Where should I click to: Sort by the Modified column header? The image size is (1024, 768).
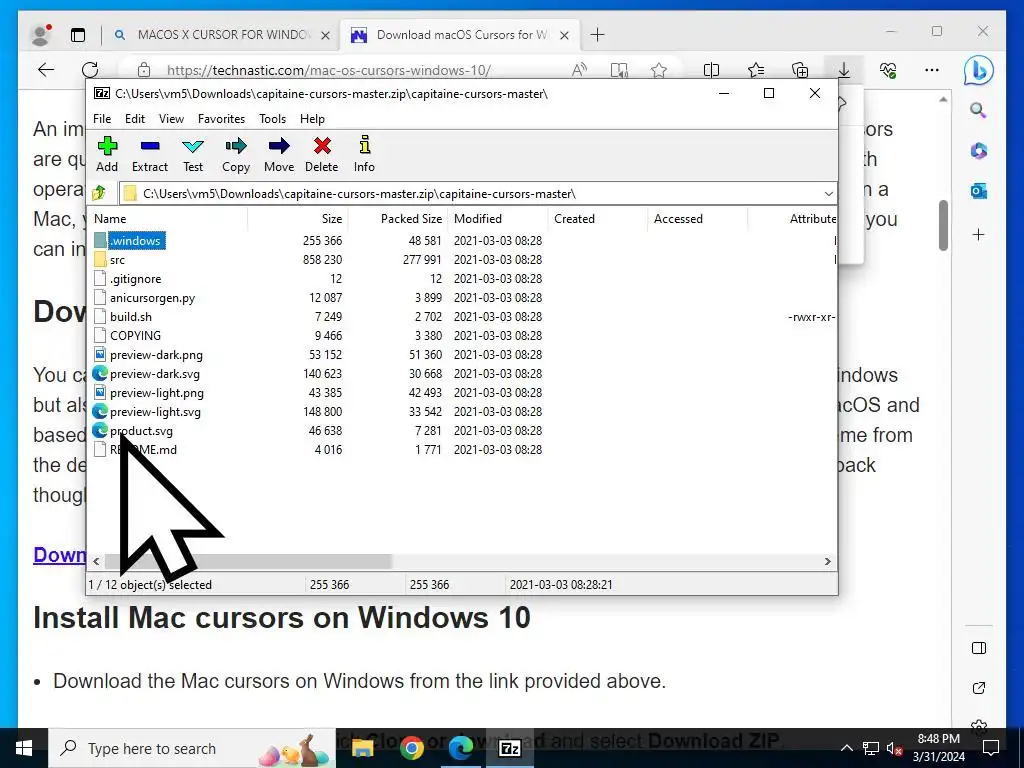click(498, 219)
